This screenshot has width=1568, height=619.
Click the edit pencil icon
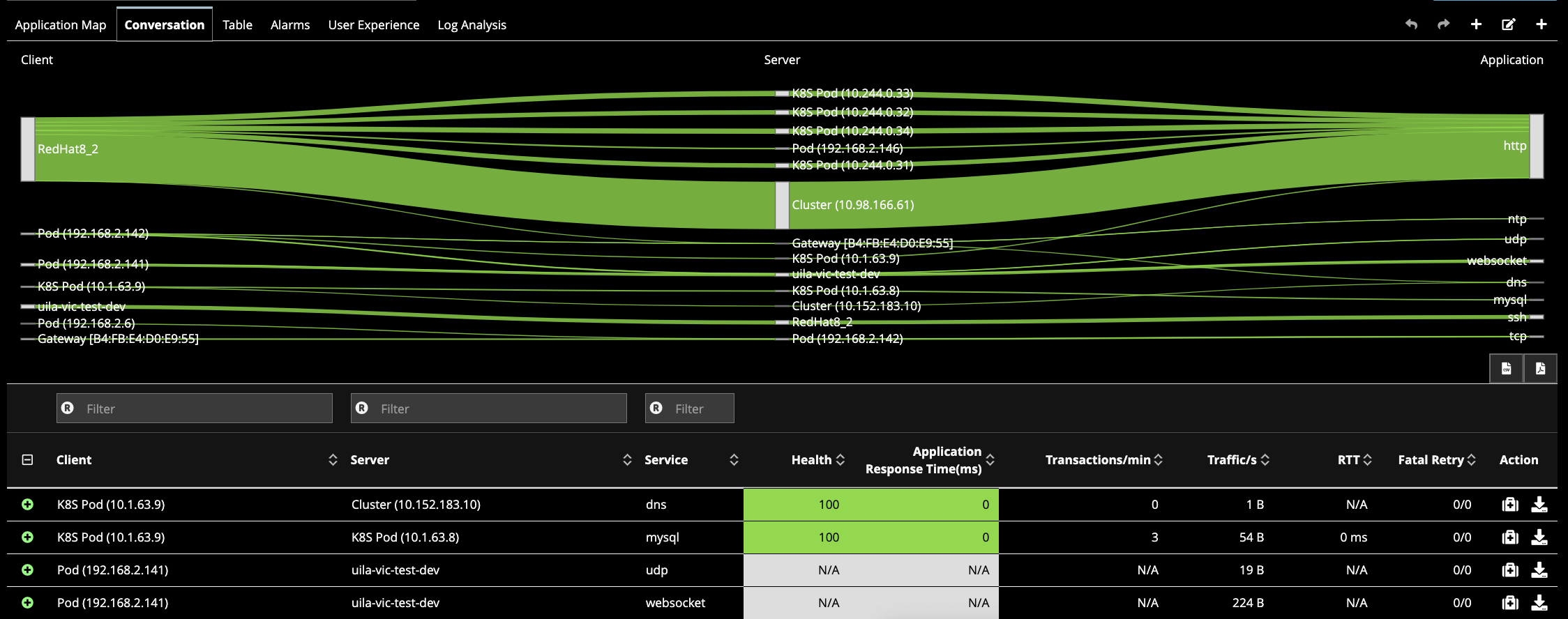[x=1508, y=24]
